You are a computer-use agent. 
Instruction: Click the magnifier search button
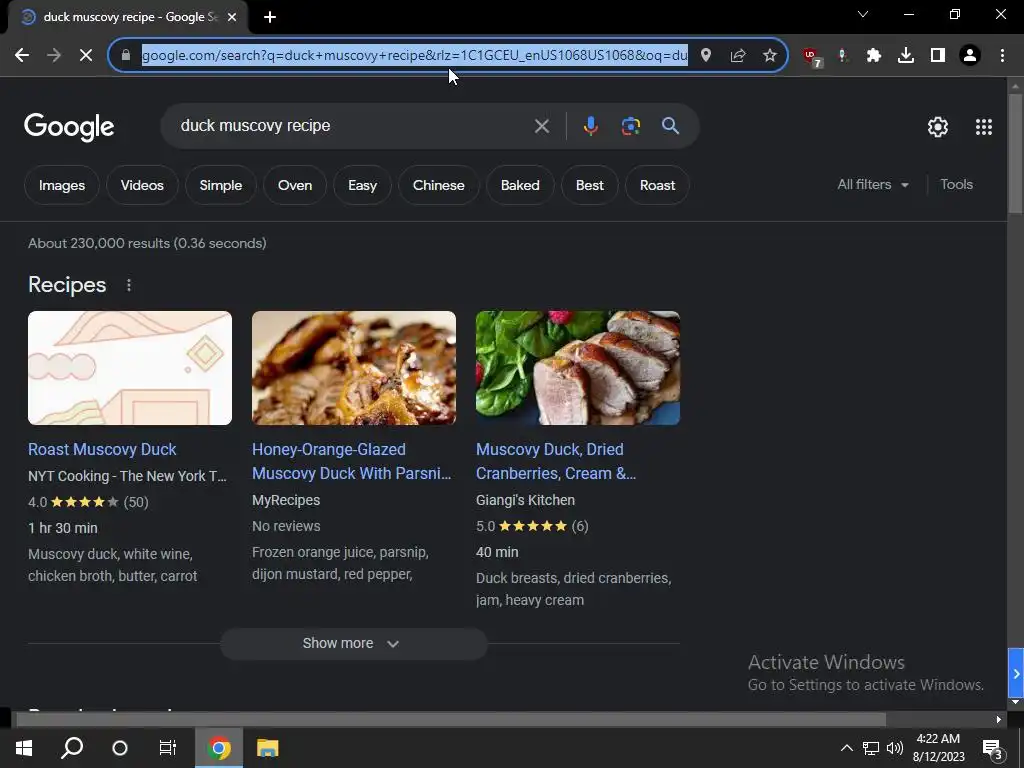coord(670,126)
